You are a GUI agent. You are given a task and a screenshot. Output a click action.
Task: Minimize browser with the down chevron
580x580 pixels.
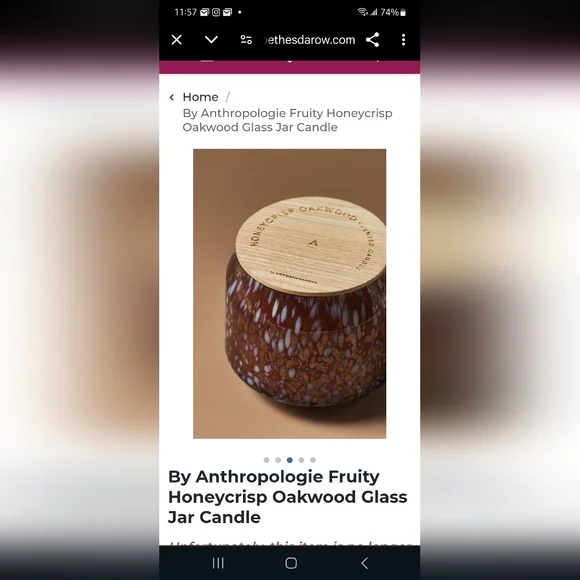click(211, 39)
